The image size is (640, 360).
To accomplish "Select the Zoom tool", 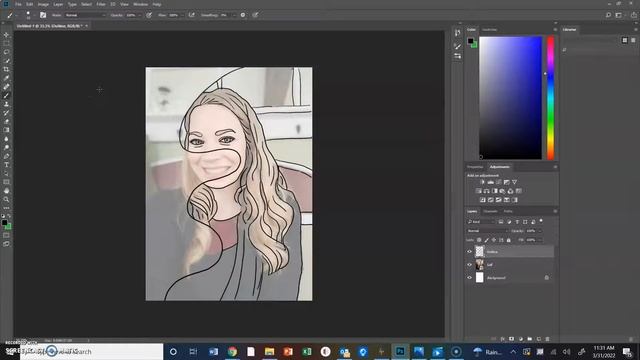I will pos(6,200).
